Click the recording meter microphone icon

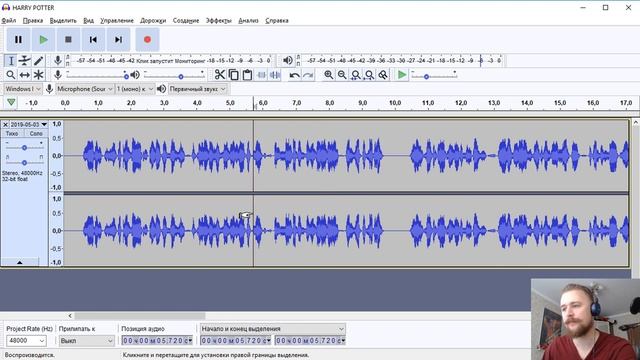(x=58, y=61)
